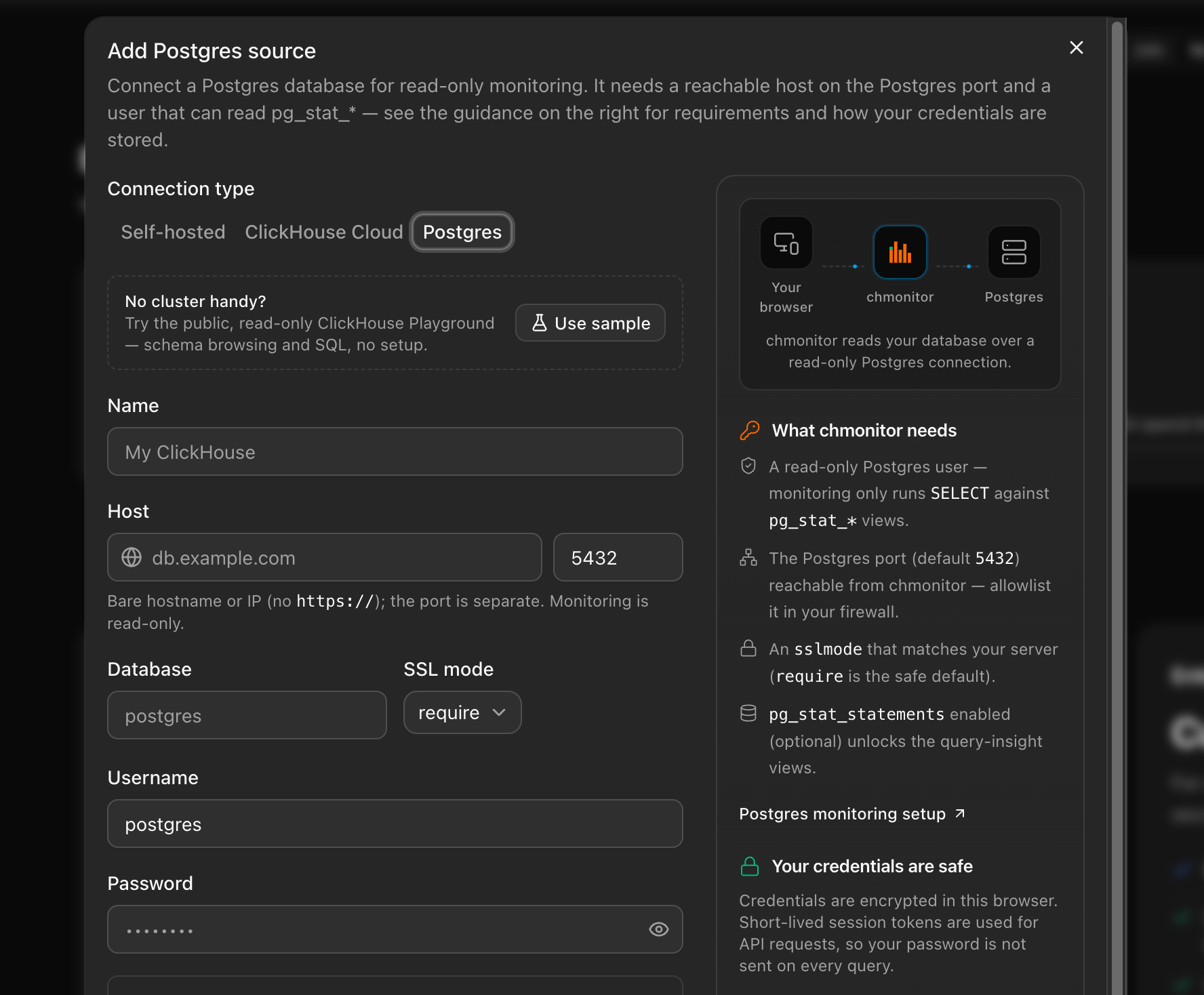1204x995 pixels.
Task: Click the globe icon in Host field
Action: pos(132,558)
